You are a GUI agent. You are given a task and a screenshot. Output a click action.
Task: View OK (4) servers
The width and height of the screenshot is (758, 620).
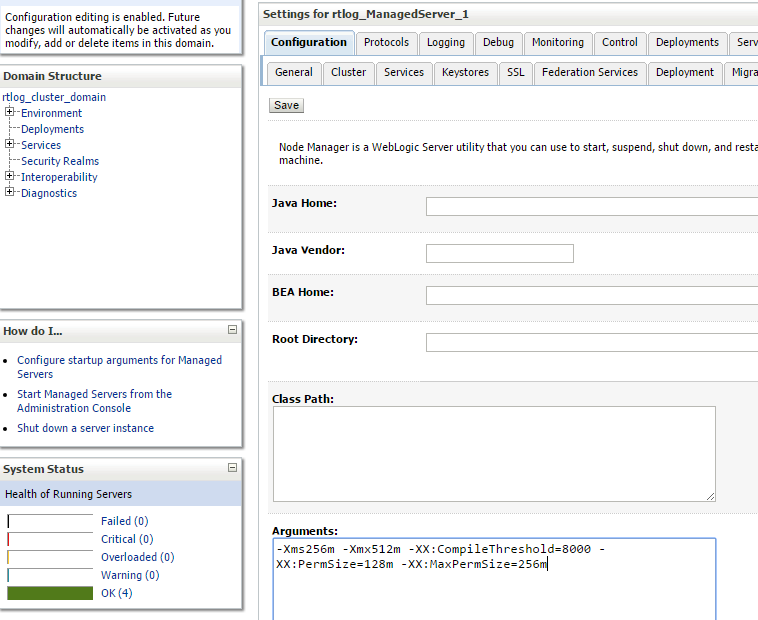point(117,593)
